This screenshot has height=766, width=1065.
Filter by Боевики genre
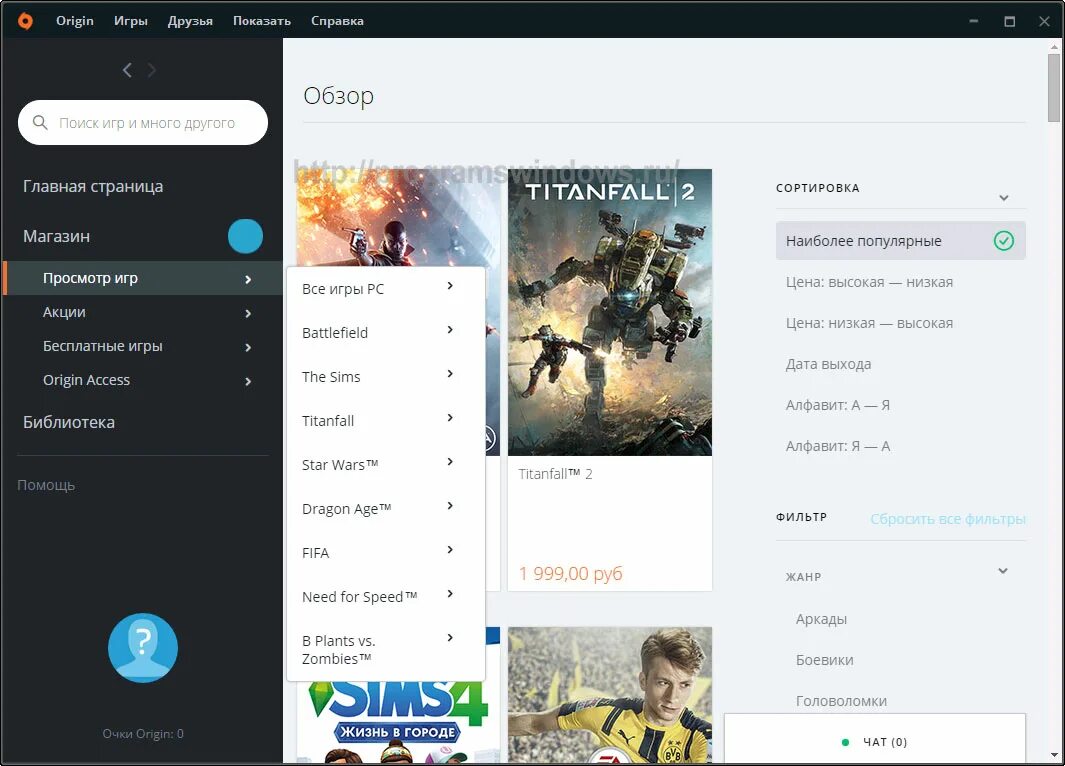pos(825,660)
